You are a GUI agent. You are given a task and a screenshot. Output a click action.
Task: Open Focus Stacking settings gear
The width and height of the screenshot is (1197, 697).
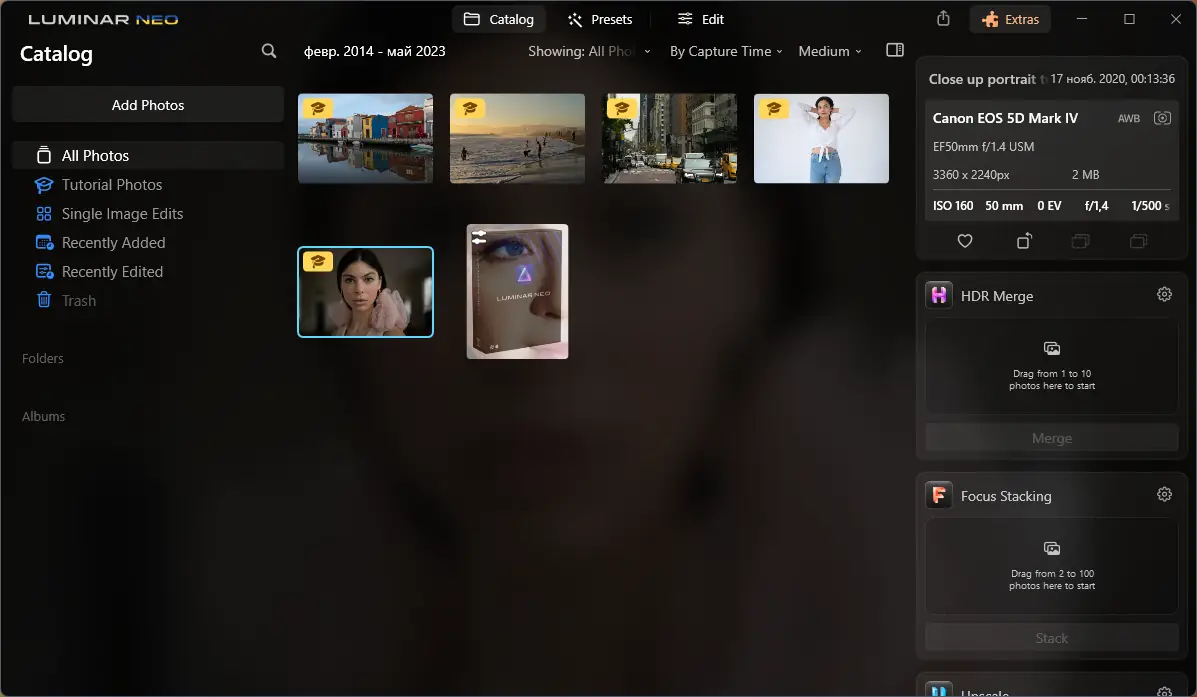click(1164, 494)
